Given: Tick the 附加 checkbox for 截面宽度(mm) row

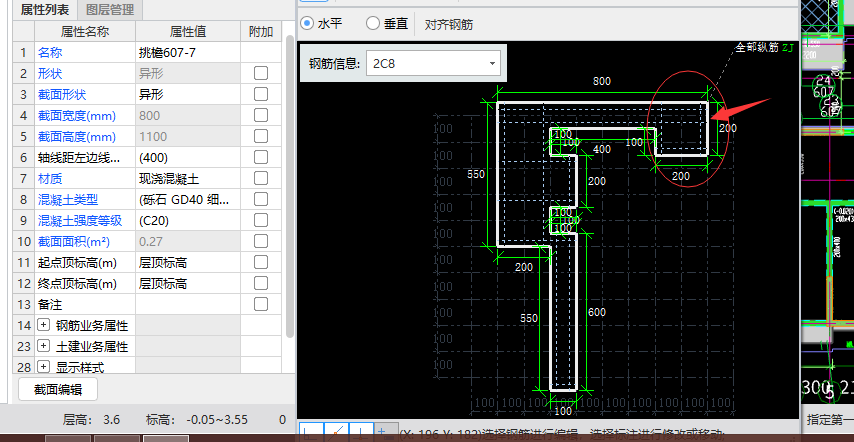Looking at the screenshot, I should (x=261, y=115).
